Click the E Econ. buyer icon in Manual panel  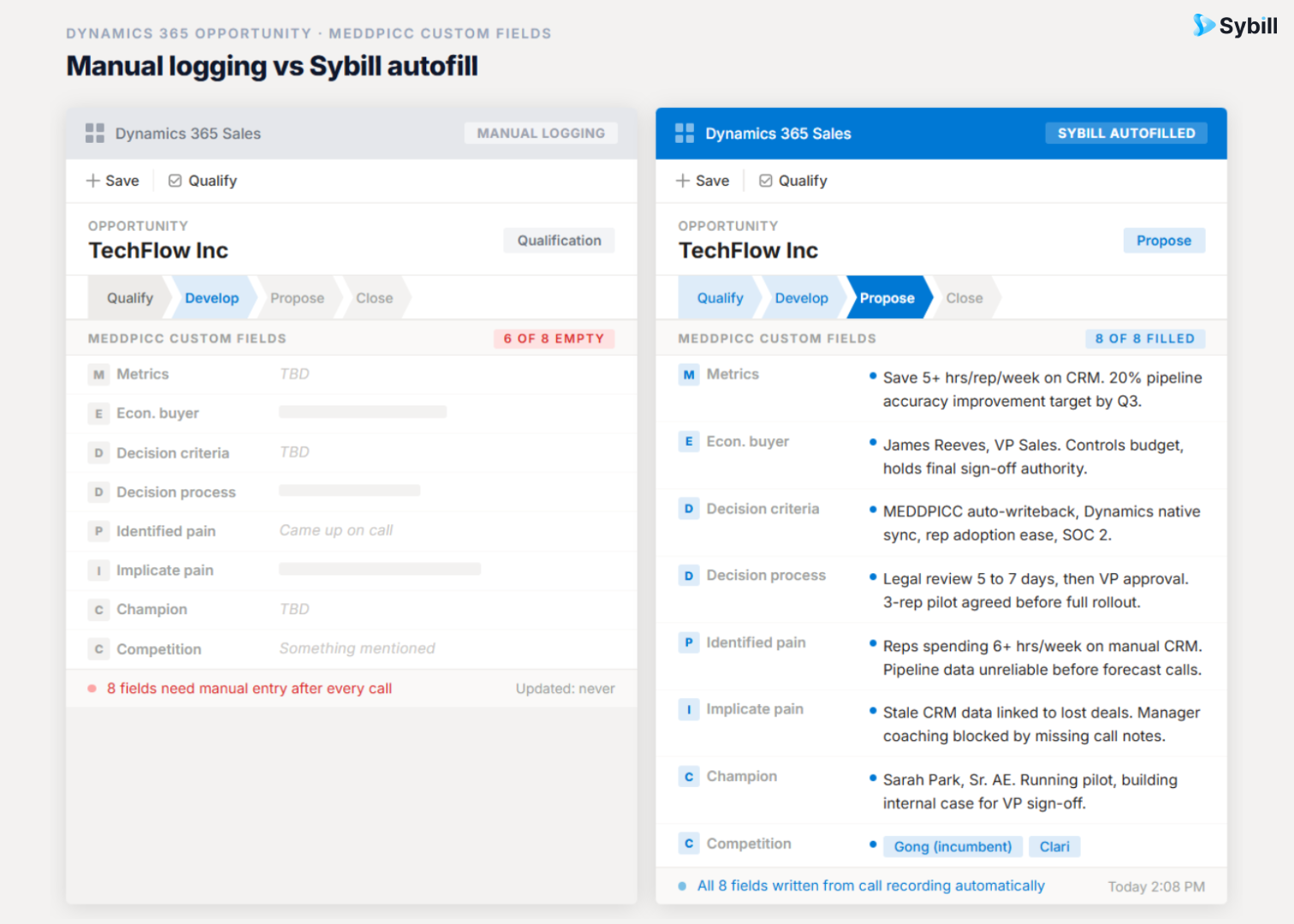tap(98, 414)
